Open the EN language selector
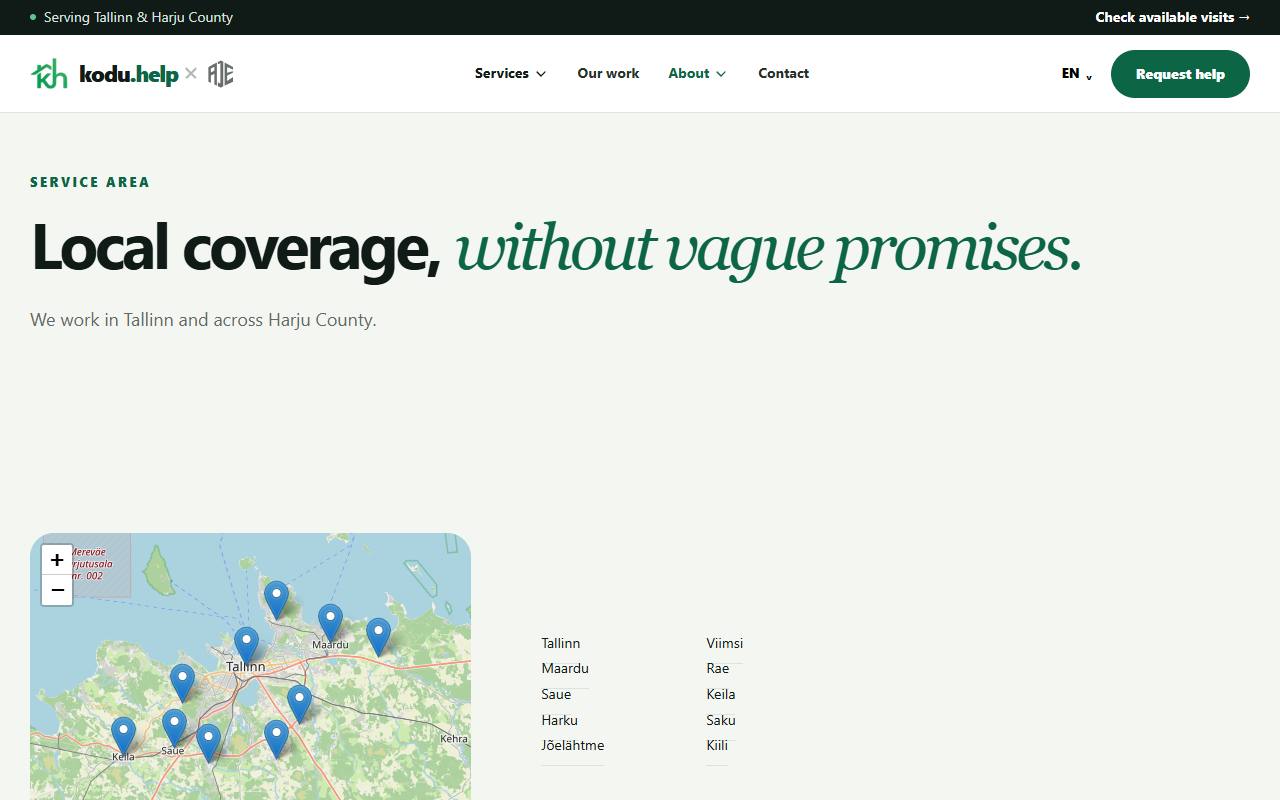1280x800 pixels. click(x=1077, y=73)
